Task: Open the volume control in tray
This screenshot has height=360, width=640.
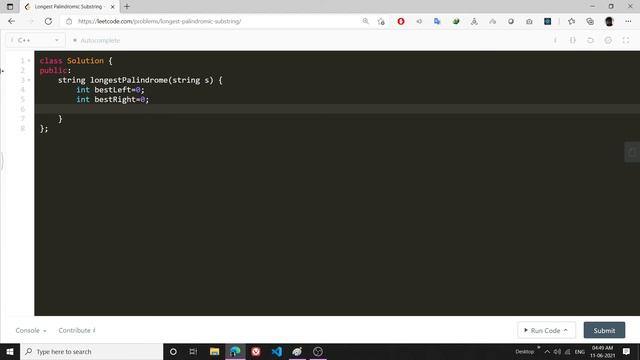Action: click(557, 351)
